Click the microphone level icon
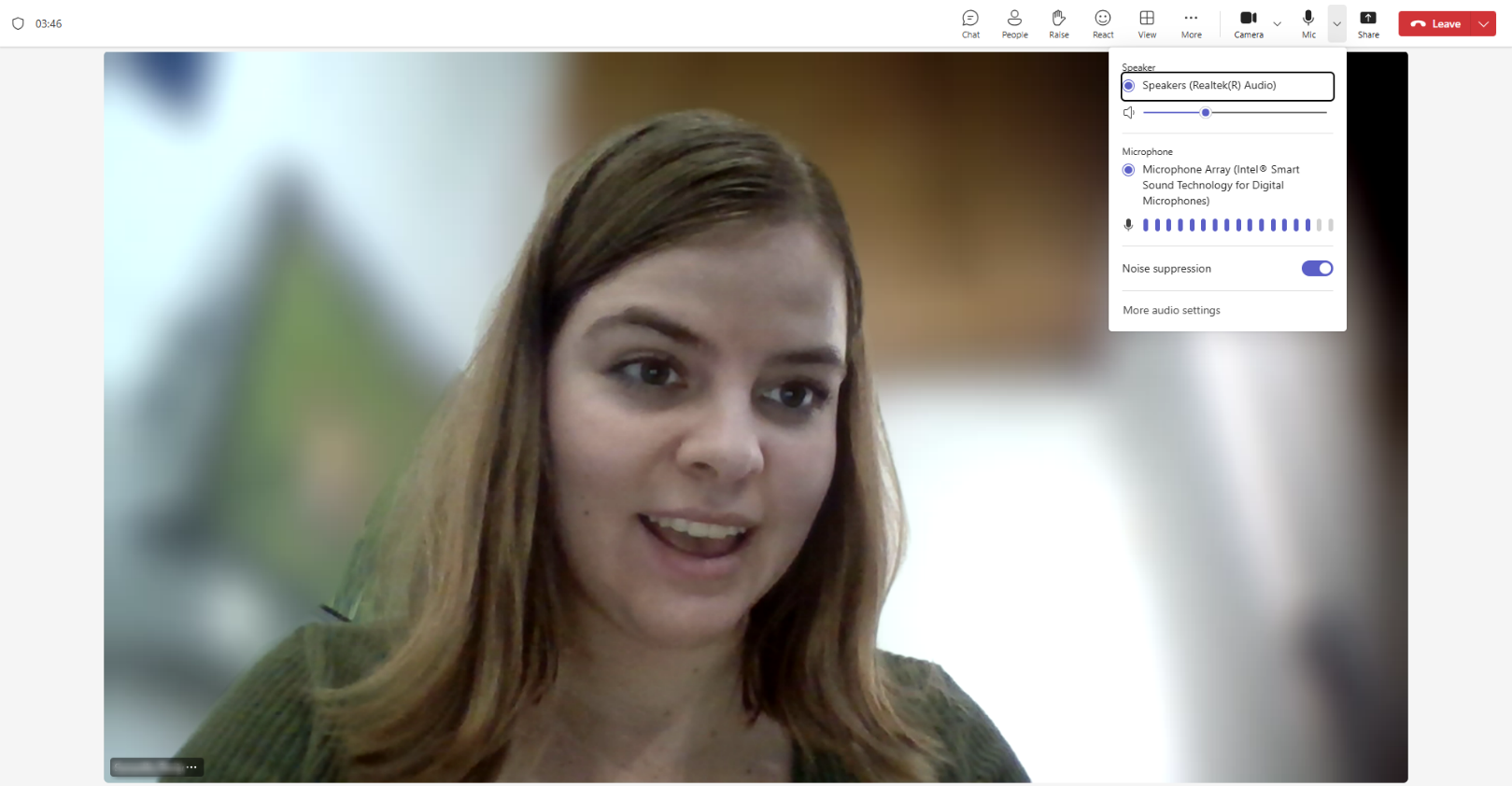Viewport: 1512px width, 786px height. (1128, 225)
